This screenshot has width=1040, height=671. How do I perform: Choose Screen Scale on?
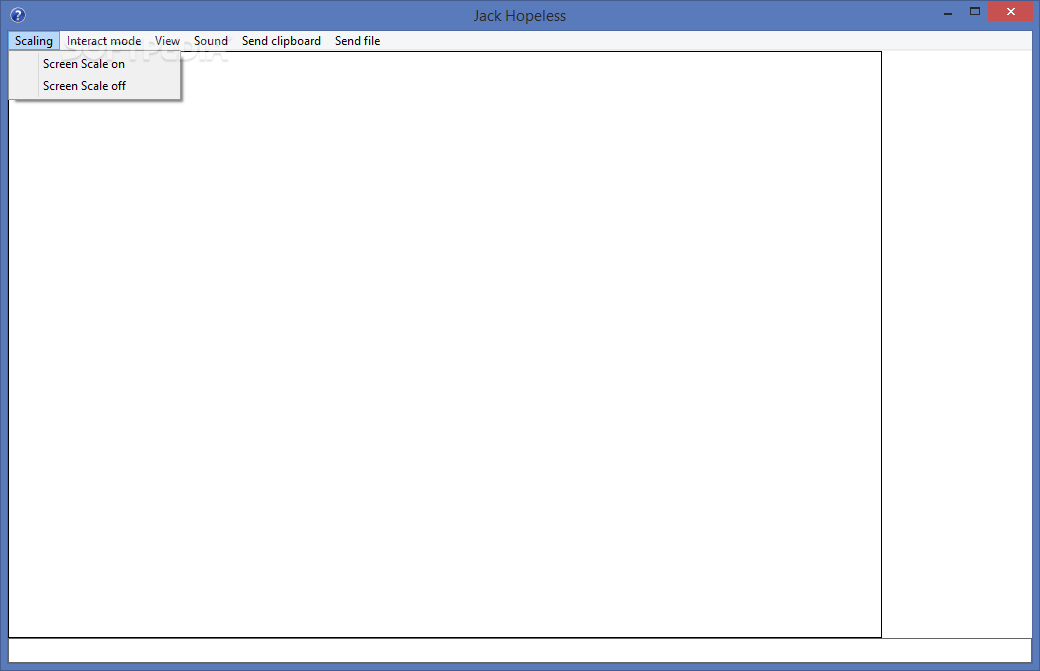click(95, 64)
